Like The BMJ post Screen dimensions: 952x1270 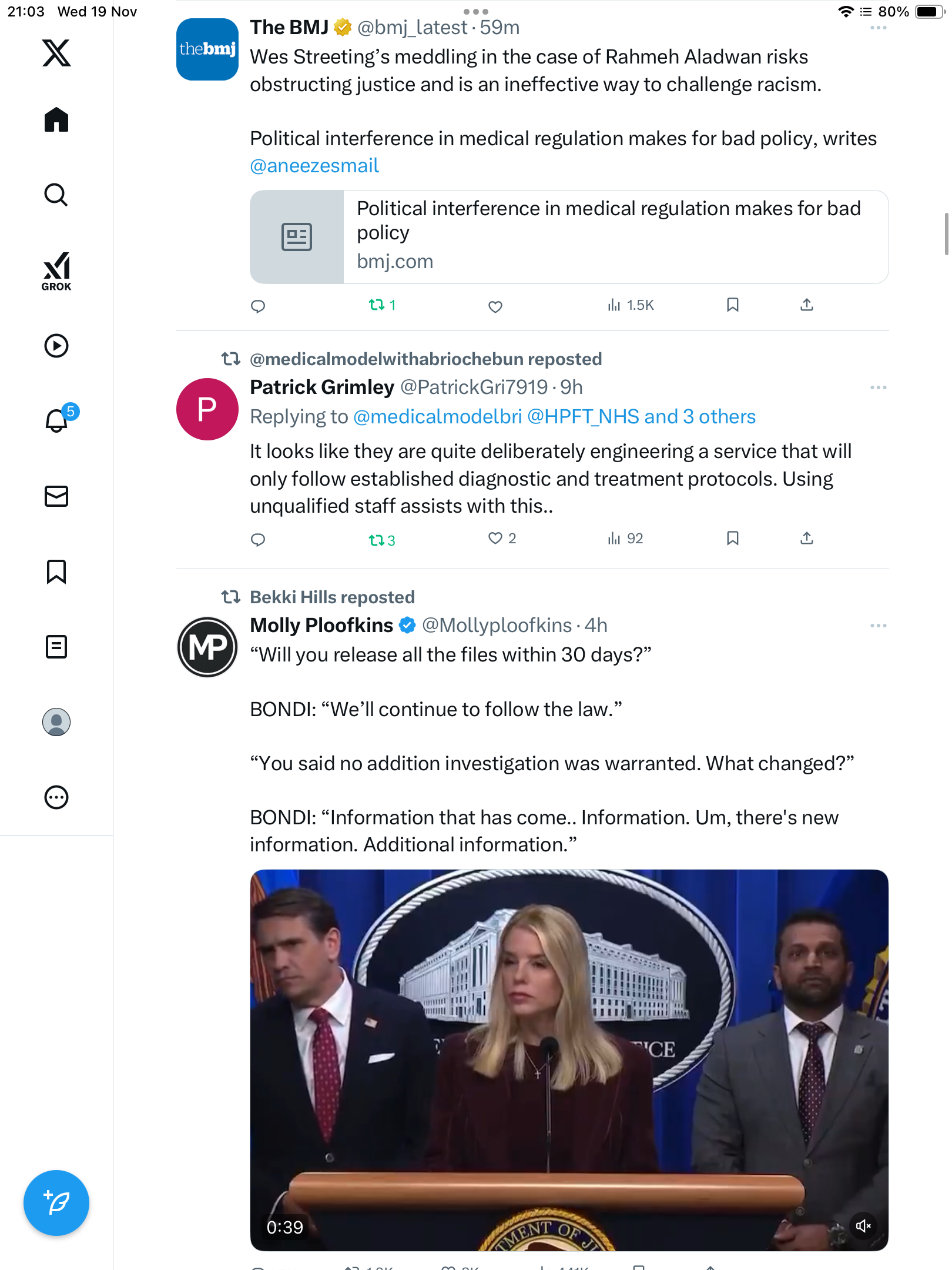(495, 306)
